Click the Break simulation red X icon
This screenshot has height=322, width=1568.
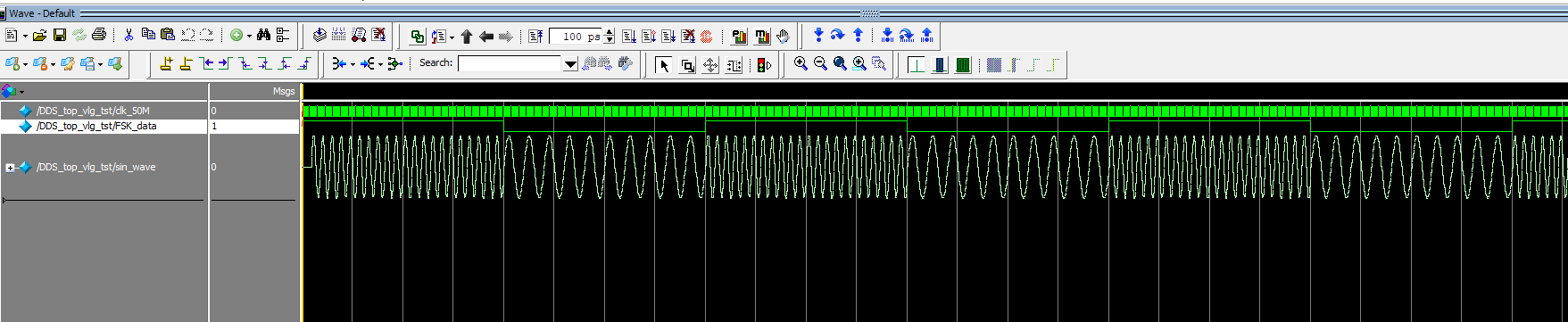tap(379, 36)
